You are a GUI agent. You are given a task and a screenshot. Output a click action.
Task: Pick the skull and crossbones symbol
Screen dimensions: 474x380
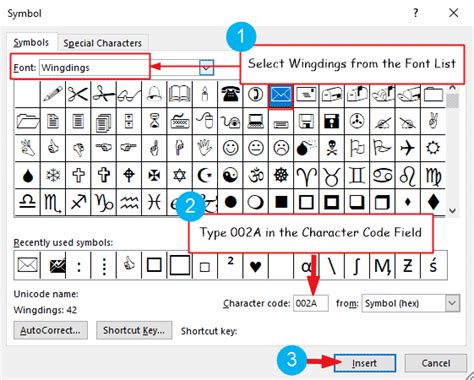click(x=331, y=148)
